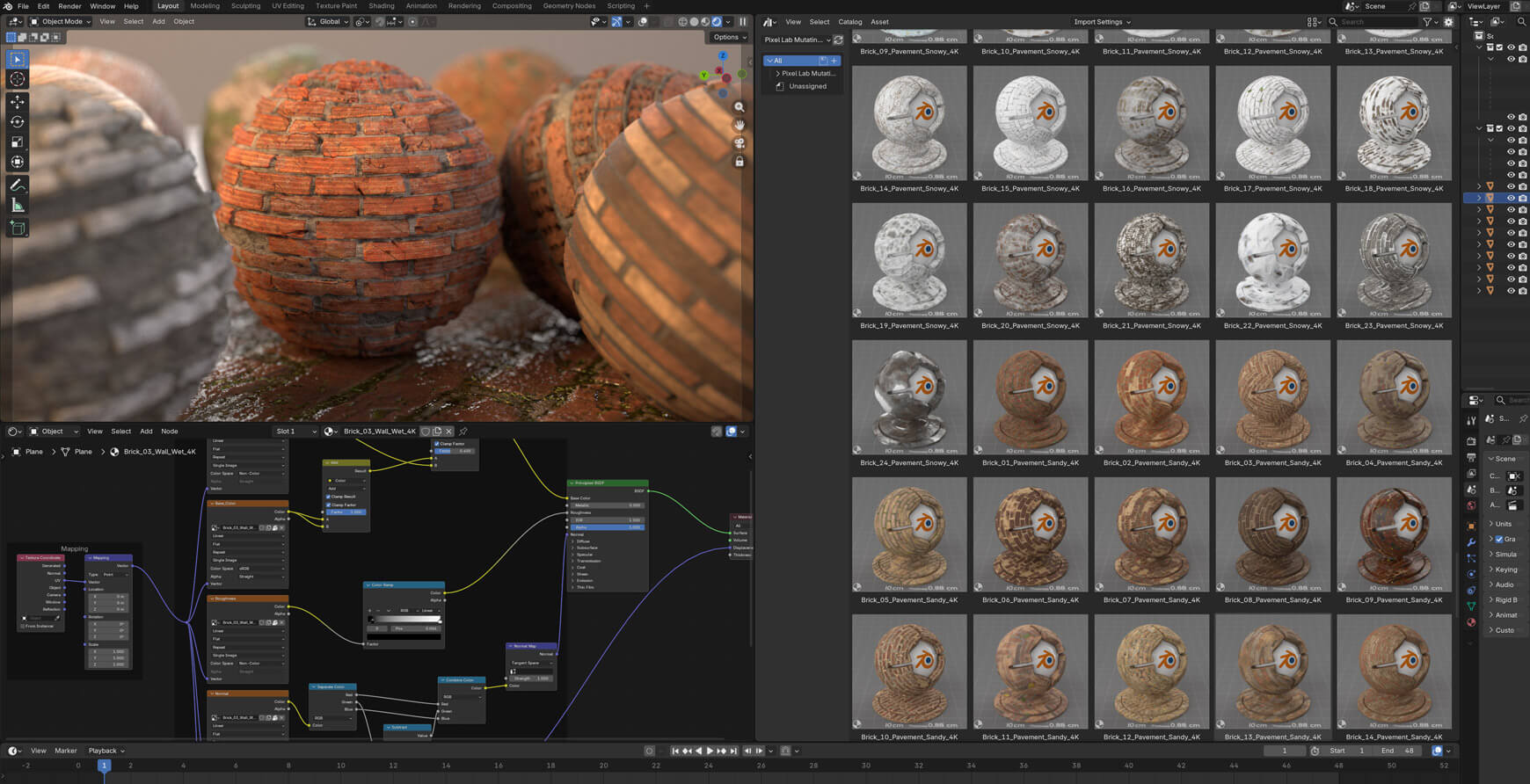Toggle solid viewport shading mode

694,22
